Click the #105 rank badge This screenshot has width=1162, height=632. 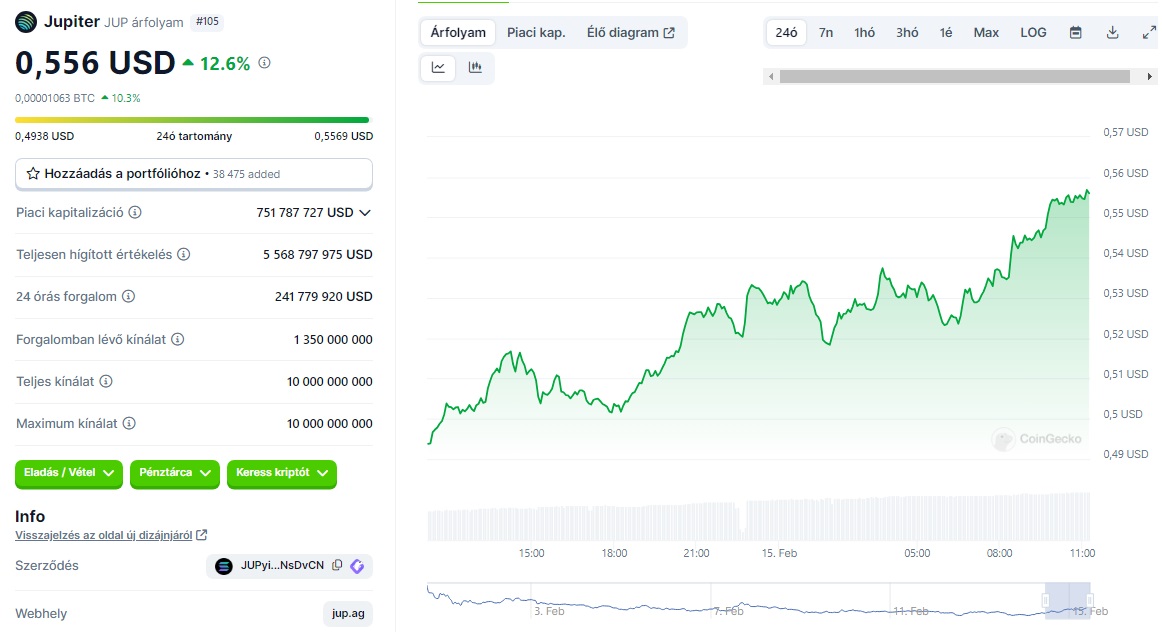(x=207, y=21)
